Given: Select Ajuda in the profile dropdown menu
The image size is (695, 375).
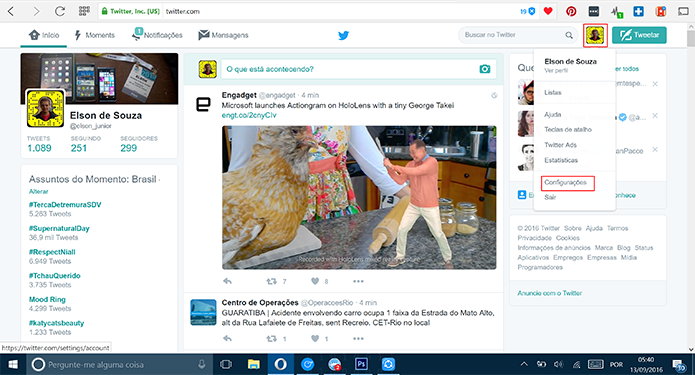Looking at the screenshot, I should tap(553, 114).
